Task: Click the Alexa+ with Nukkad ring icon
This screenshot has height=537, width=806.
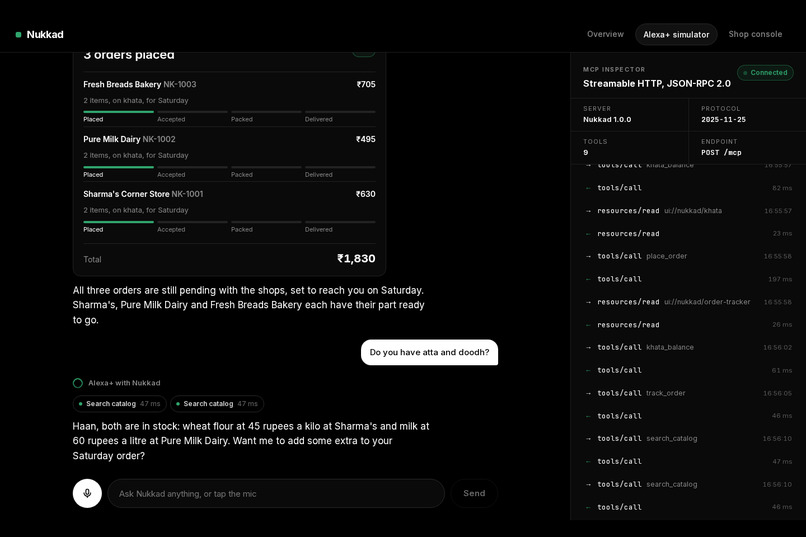Action: click(78, 383)
